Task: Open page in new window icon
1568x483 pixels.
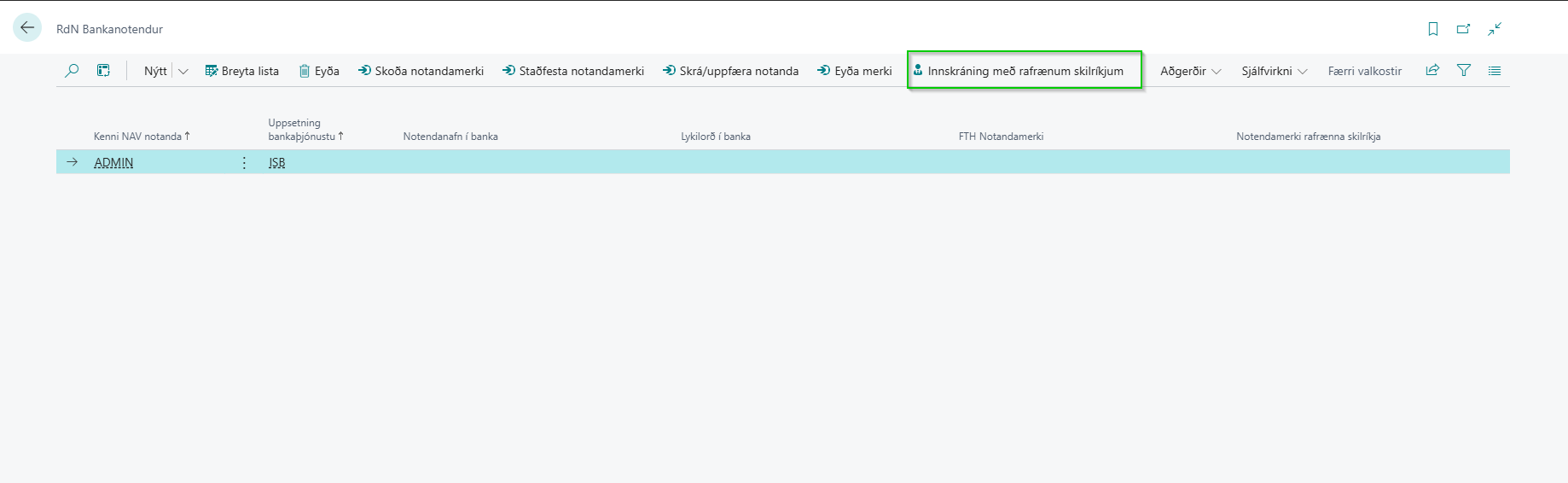Action: click(x=1463, y=29)
